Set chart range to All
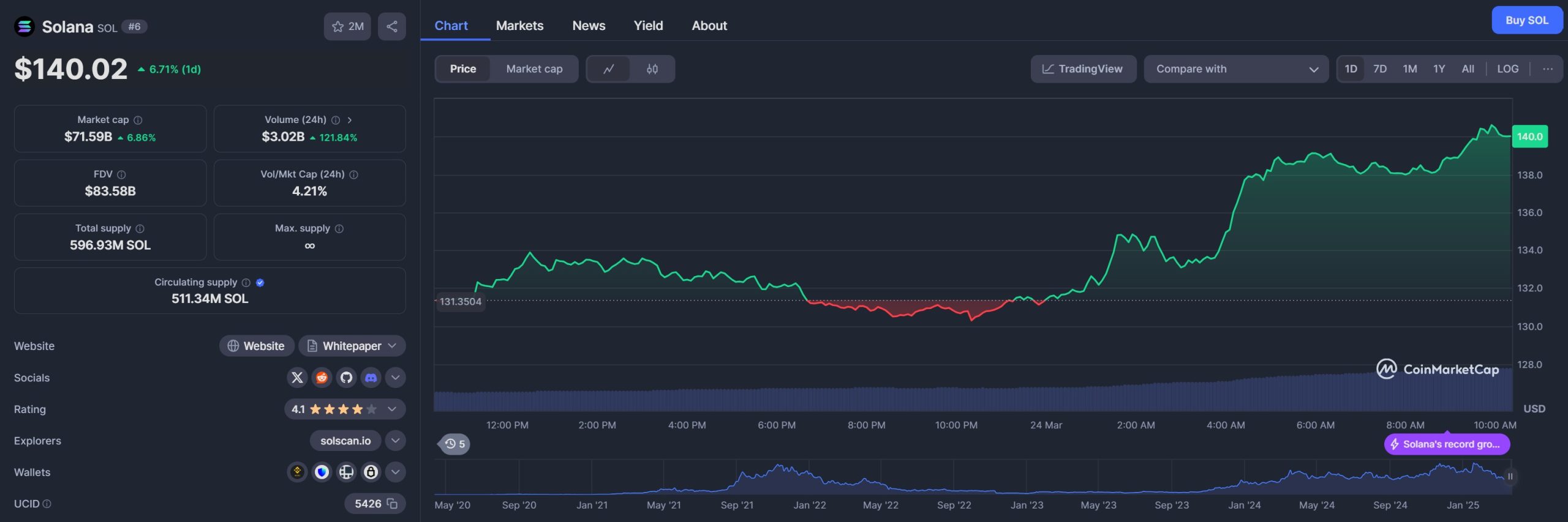 pos(1468,69)
